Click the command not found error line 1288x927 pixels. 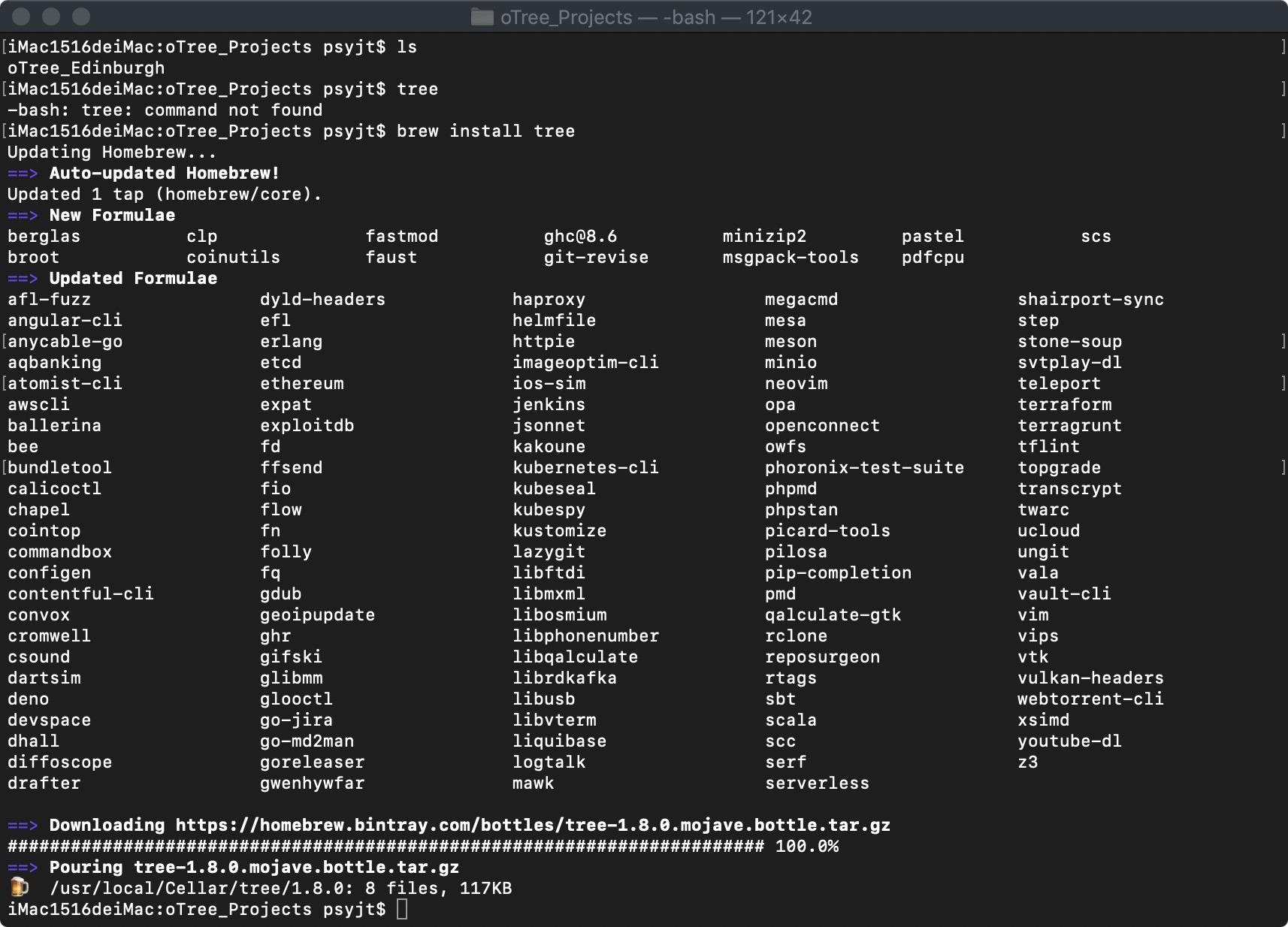165,110
